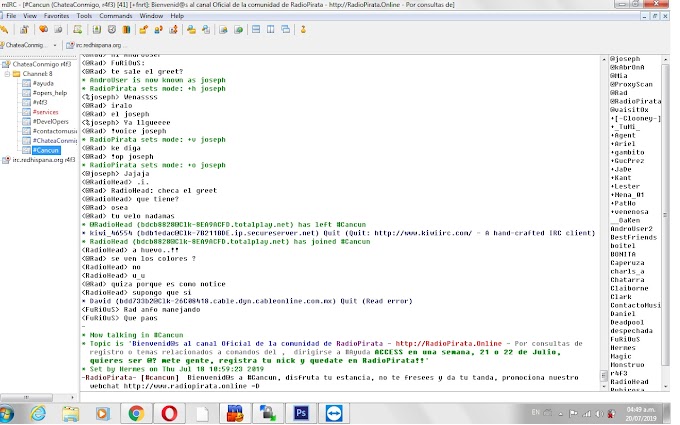Viewport: 680px width, 425px height.
Task: Open the Timers clock icon in toolbar
Action: 111,29
